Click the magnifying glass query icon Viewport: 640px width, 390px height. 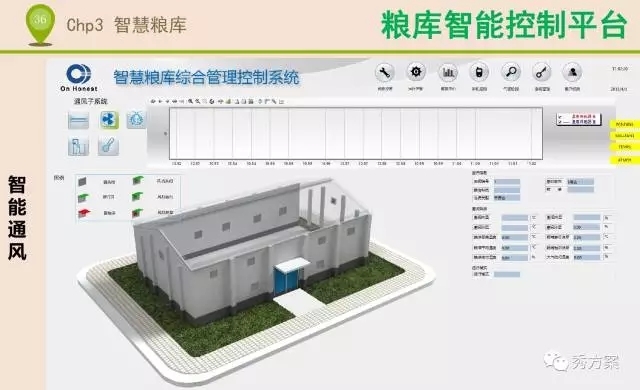click(511, 73)
